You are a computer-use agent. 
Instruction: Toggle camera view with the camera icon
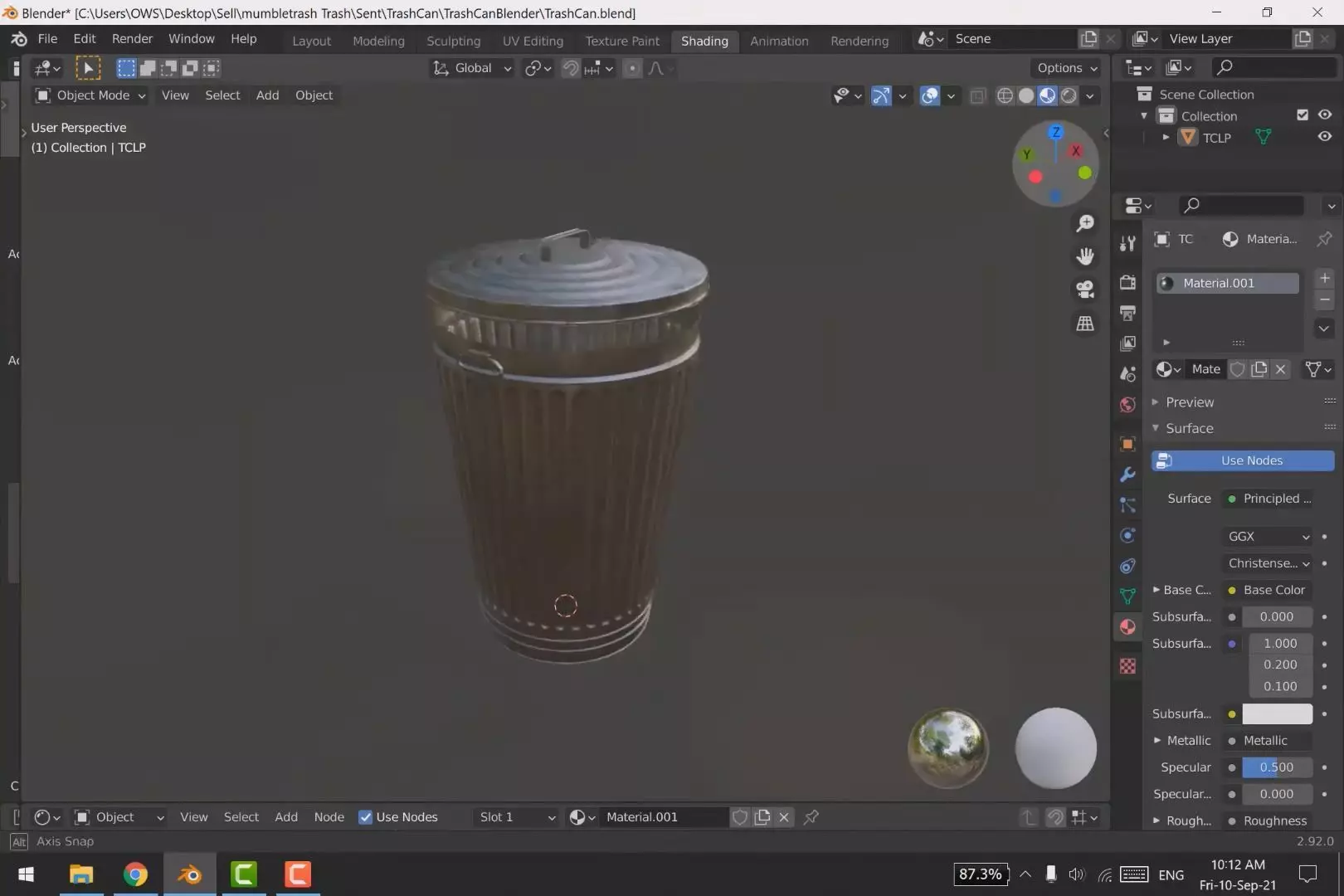tap(1084, 290)
